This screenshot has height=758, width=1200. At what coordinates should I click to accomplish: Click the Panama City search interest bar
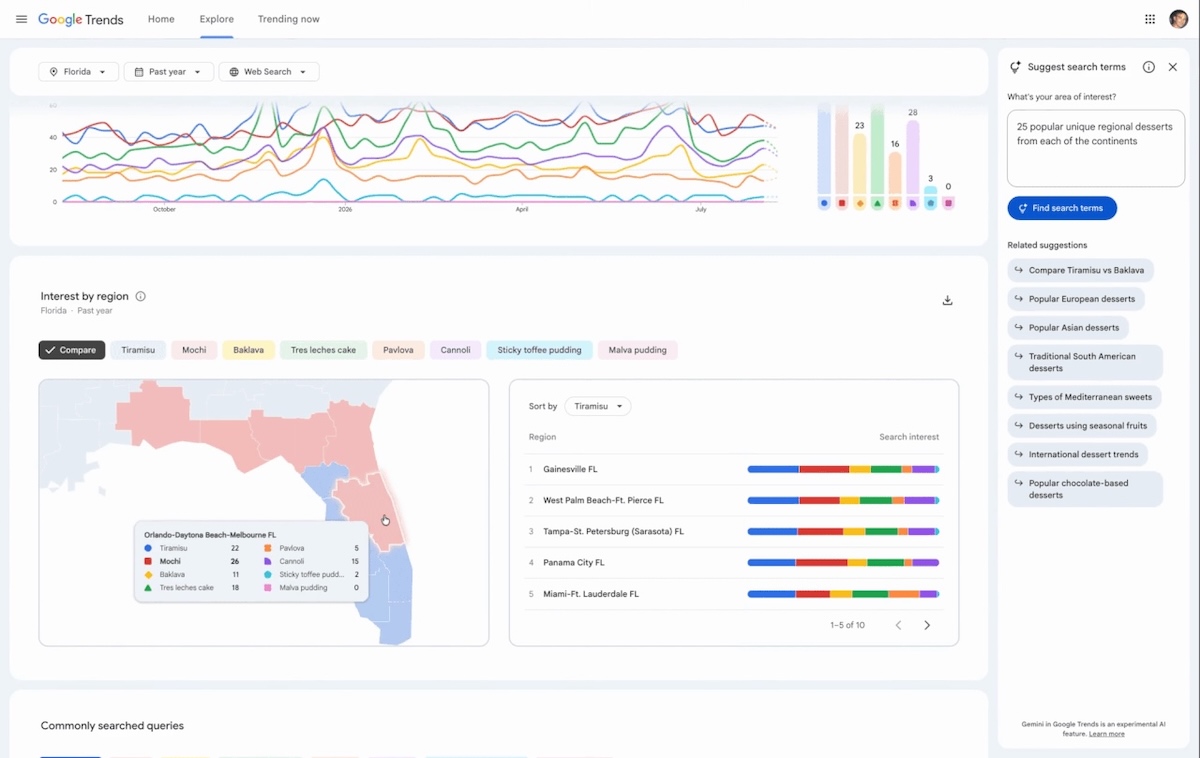click(x=843, y=562)
